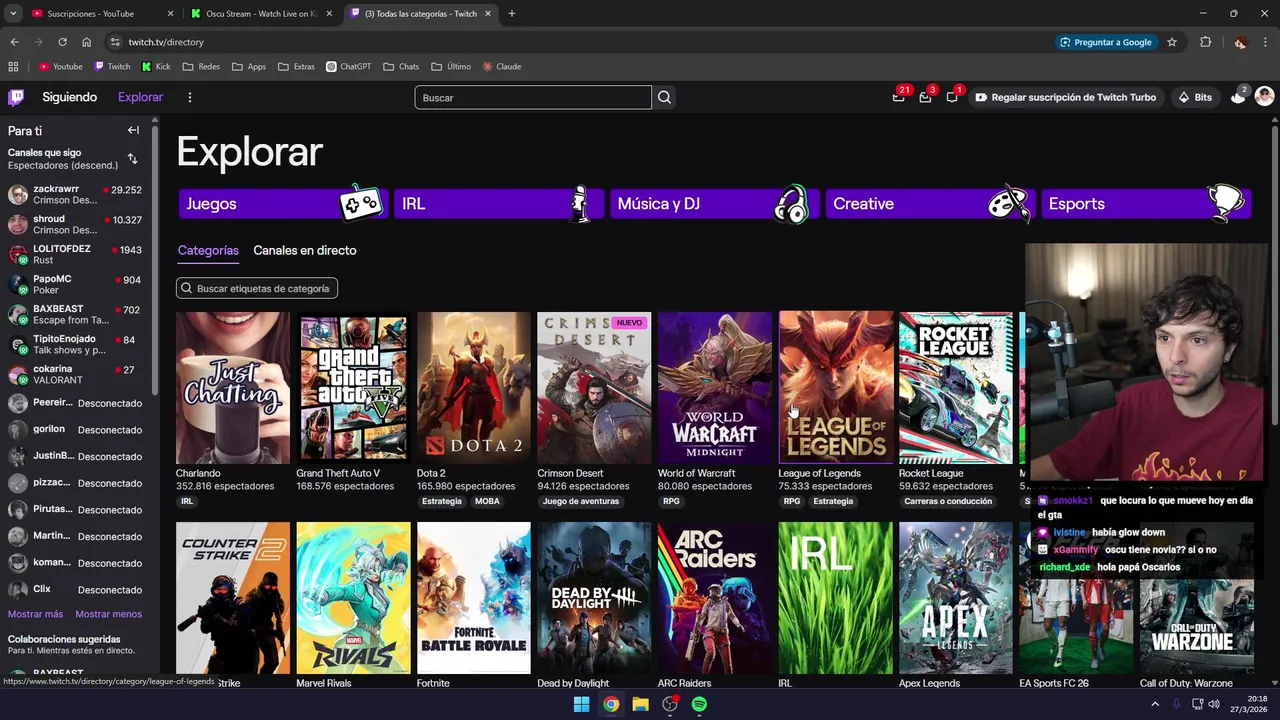
Task: Open the Chats bookmarks folder
Action: pos(401,67)
